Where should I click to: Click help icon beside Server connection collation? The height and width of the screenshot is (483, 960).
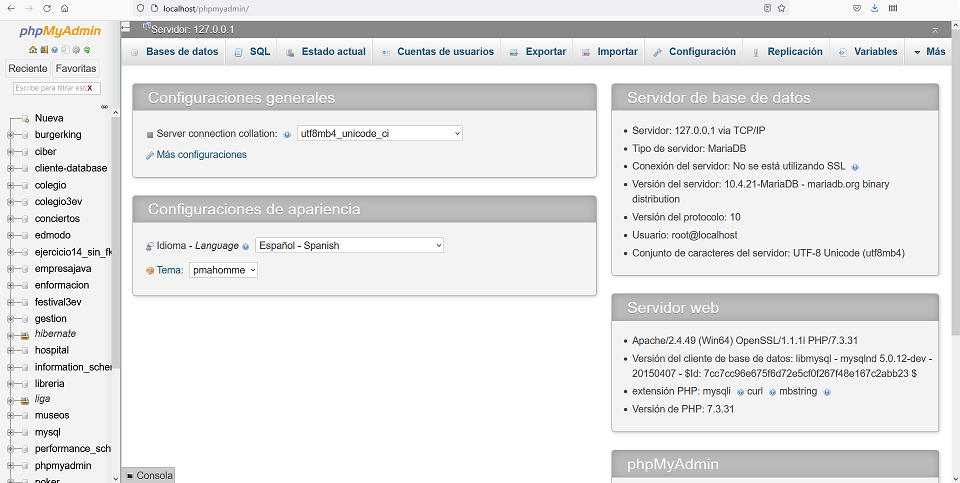287,134
